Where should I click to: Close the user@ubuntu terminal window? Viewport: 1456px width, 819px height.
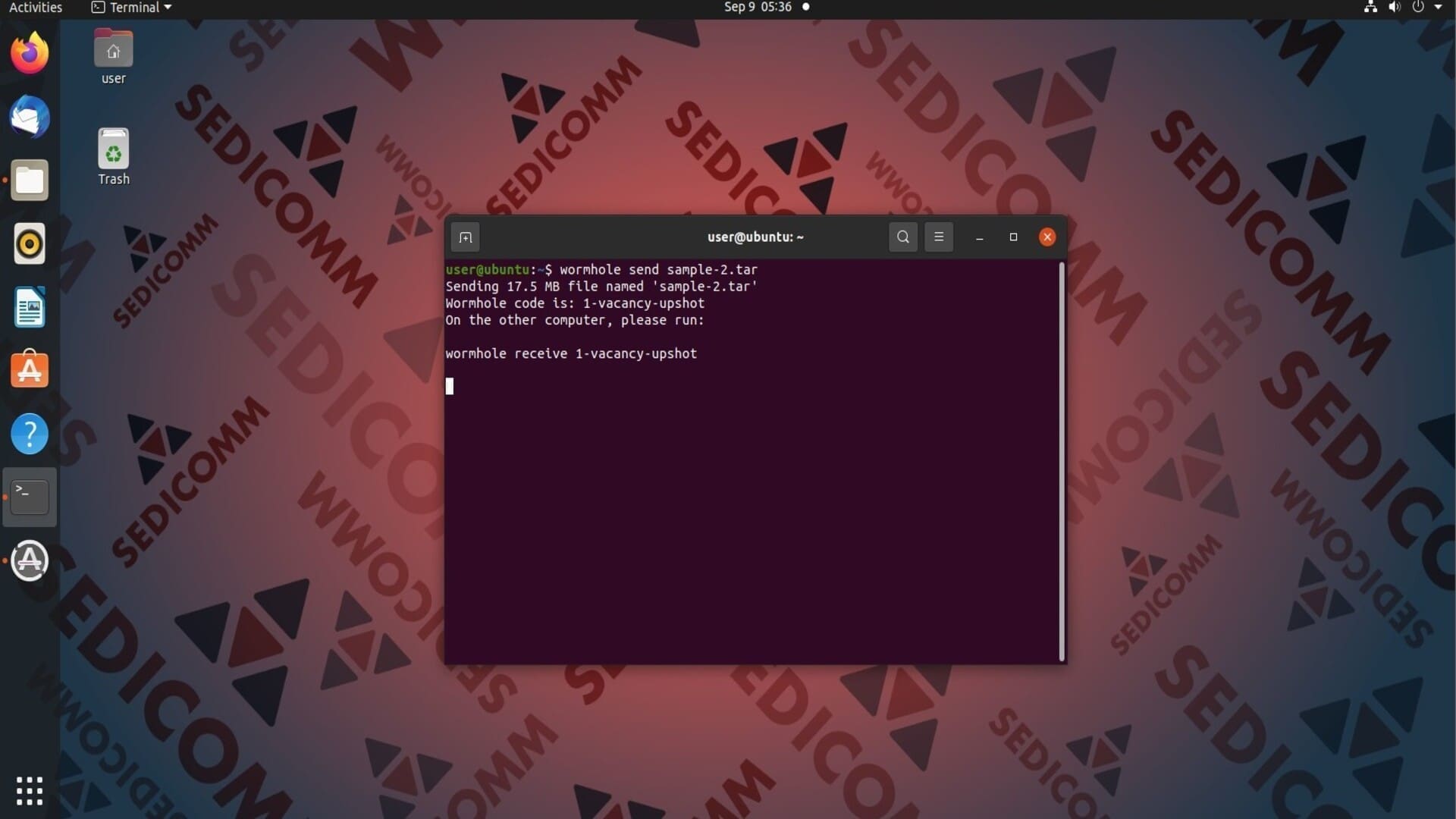[x=1047, y=237]
